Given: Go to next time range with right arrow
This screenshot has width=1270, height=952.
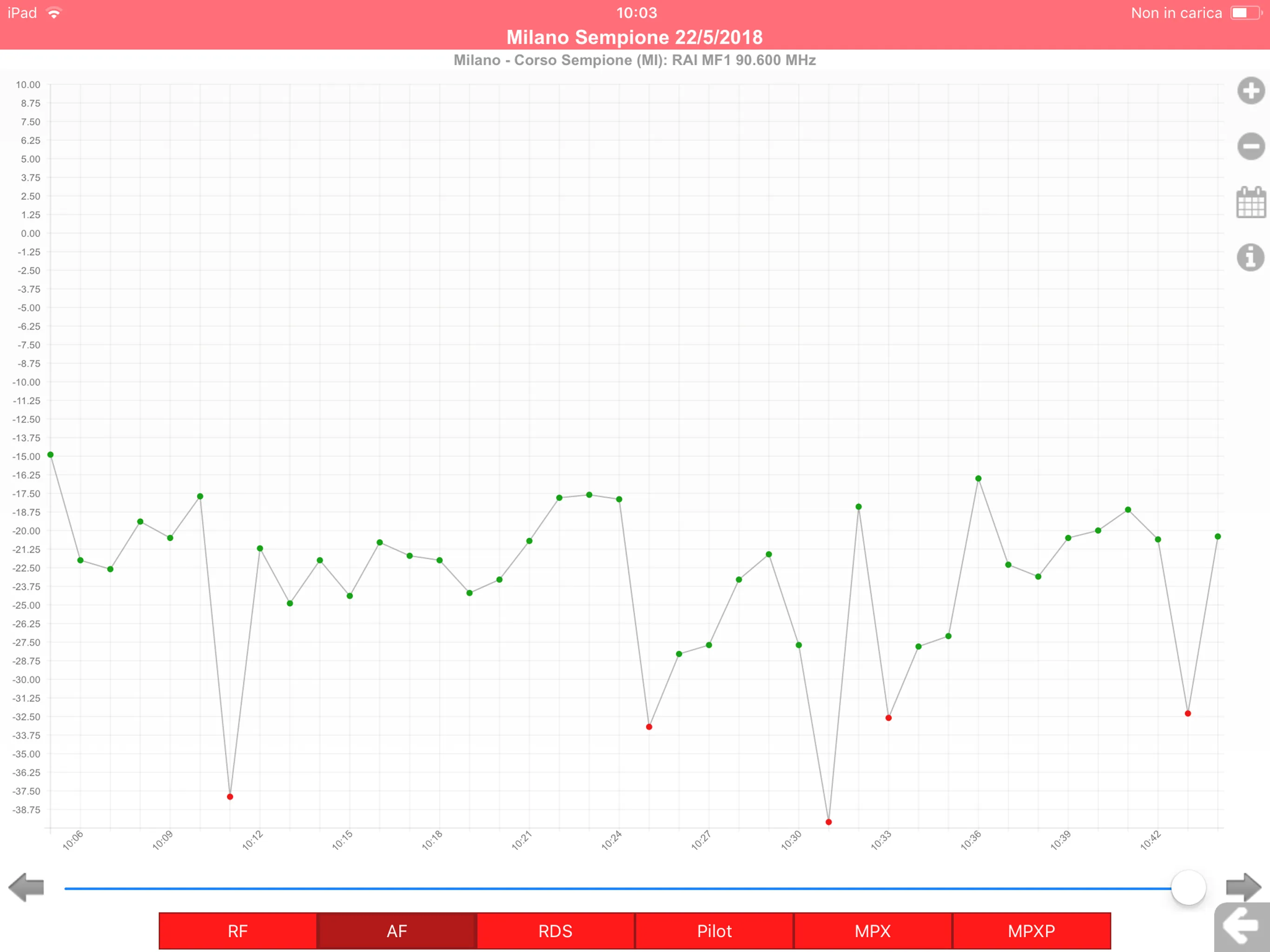Looking at the screenshot, I should tap(1243, 887).
